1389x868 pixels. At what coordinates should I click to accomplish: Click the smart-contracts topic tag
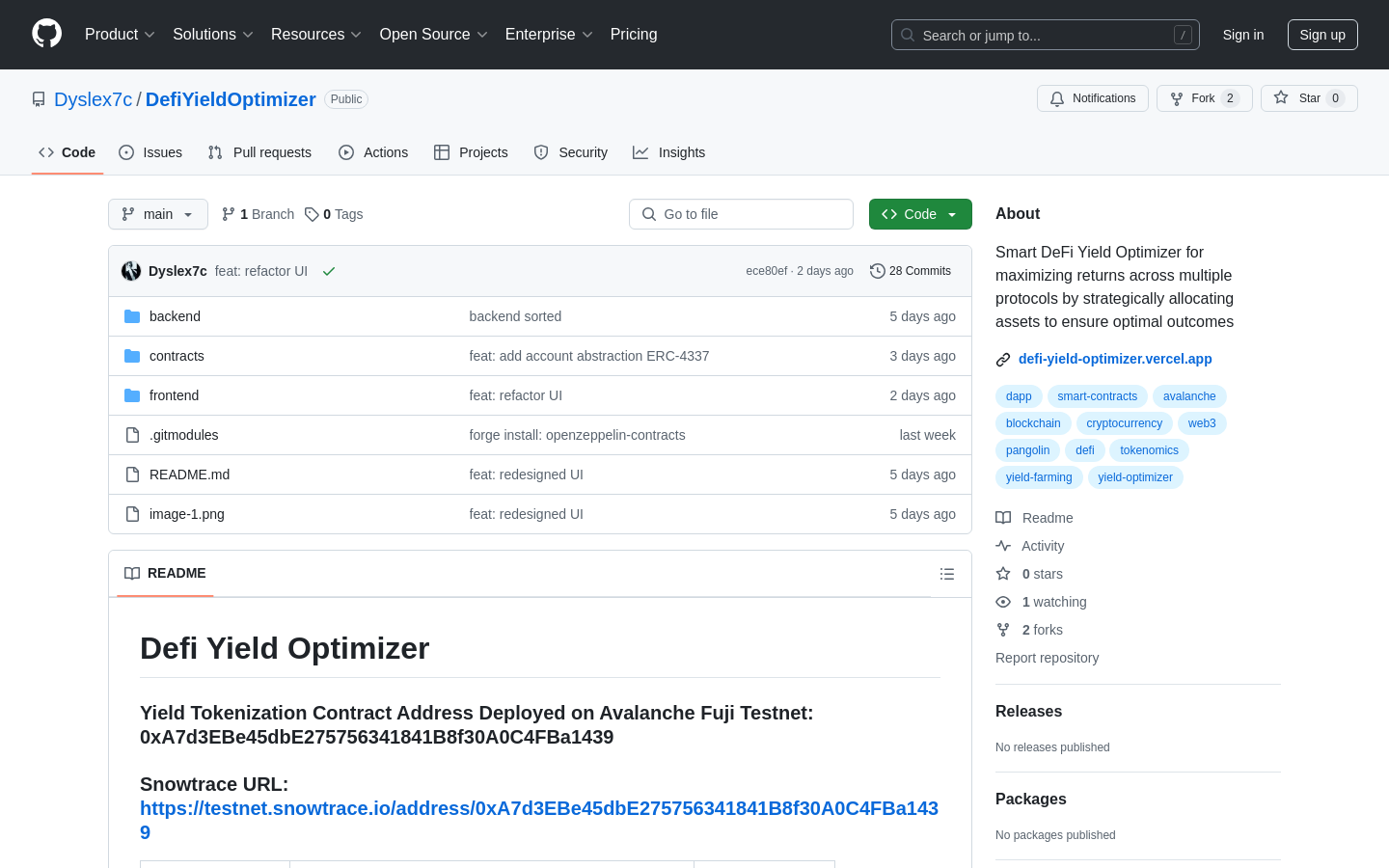(x=1098, y=396)
